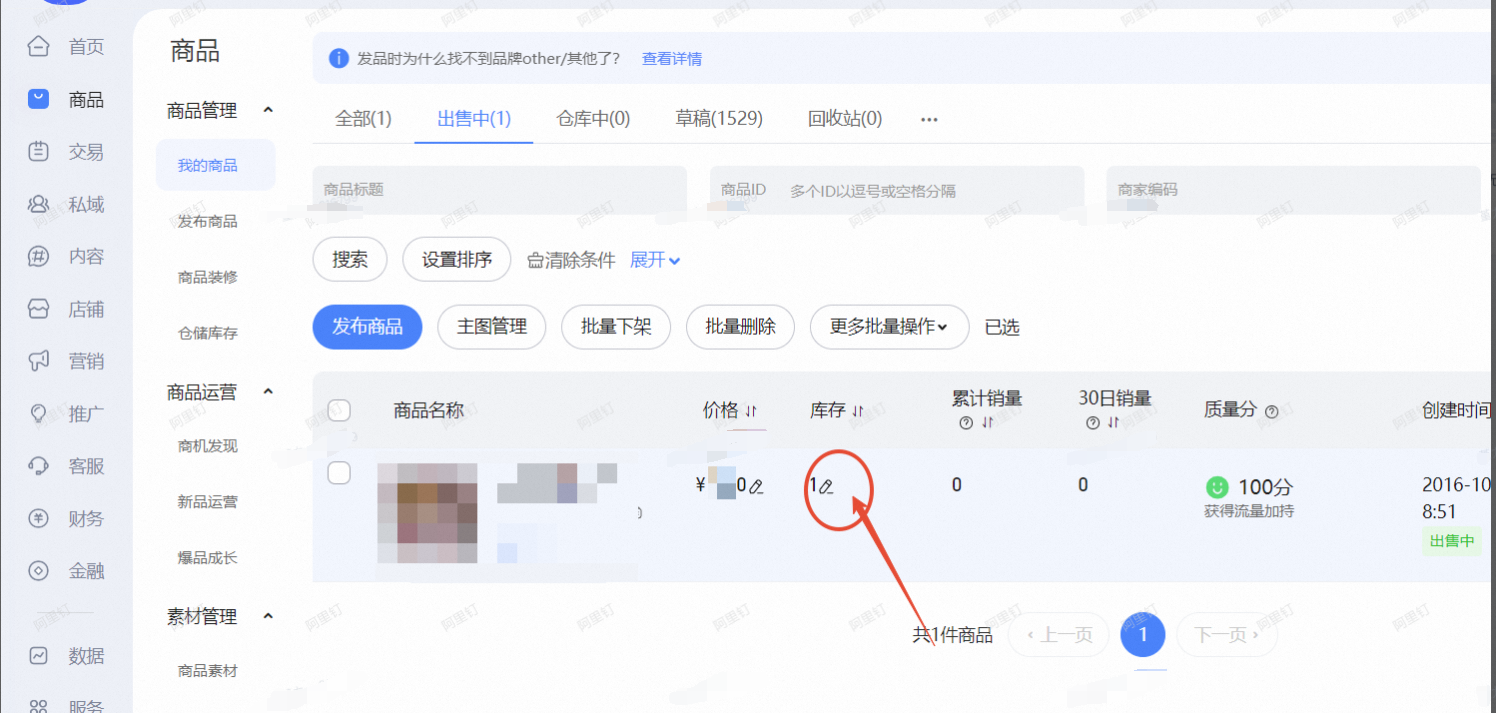This screenshot has width=1496, height=713.
Task: Focus the 商品ID input field
Action: 897,189
